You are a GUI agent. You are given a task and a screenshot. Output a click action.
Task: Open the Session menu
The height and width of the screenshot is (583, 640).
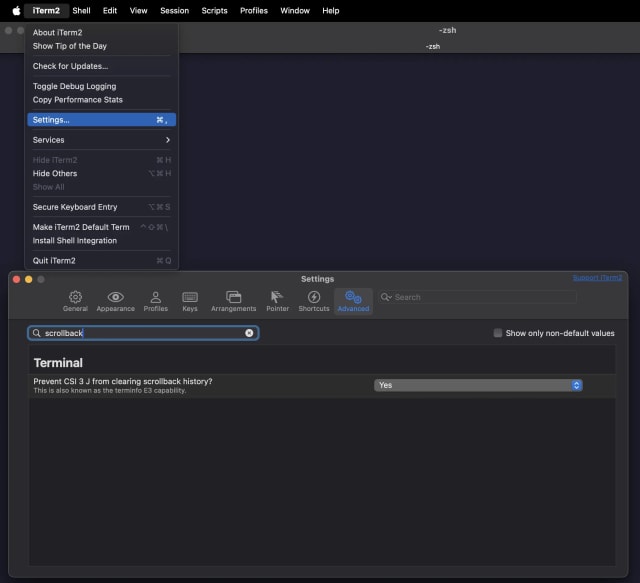tap(174, 11)
